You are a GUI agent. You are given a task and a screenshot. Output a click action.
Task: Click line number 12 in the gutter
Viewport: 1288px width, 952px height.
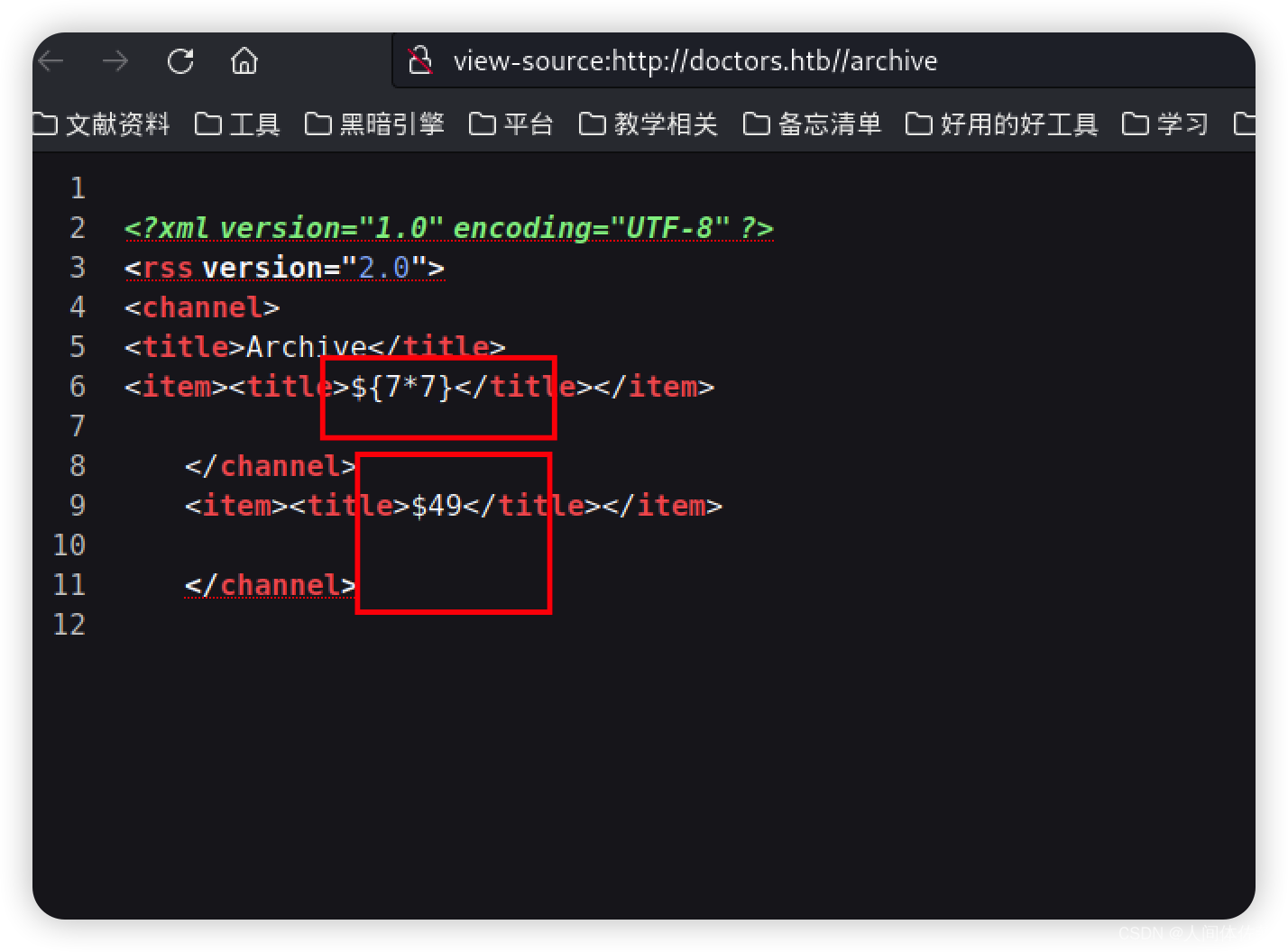click(x=69, y=625)
